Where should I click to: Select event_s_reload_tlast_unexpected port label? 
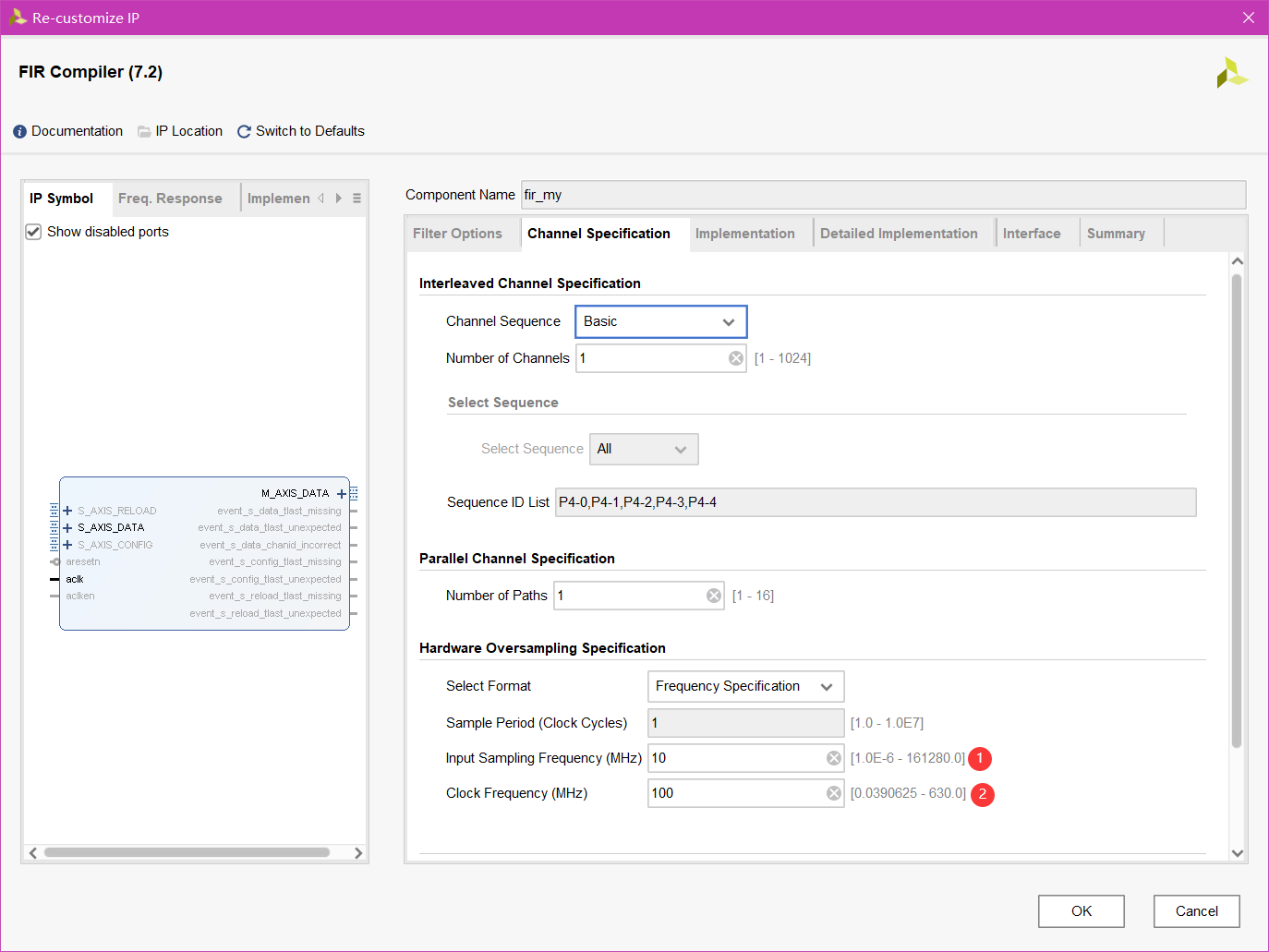266,614
